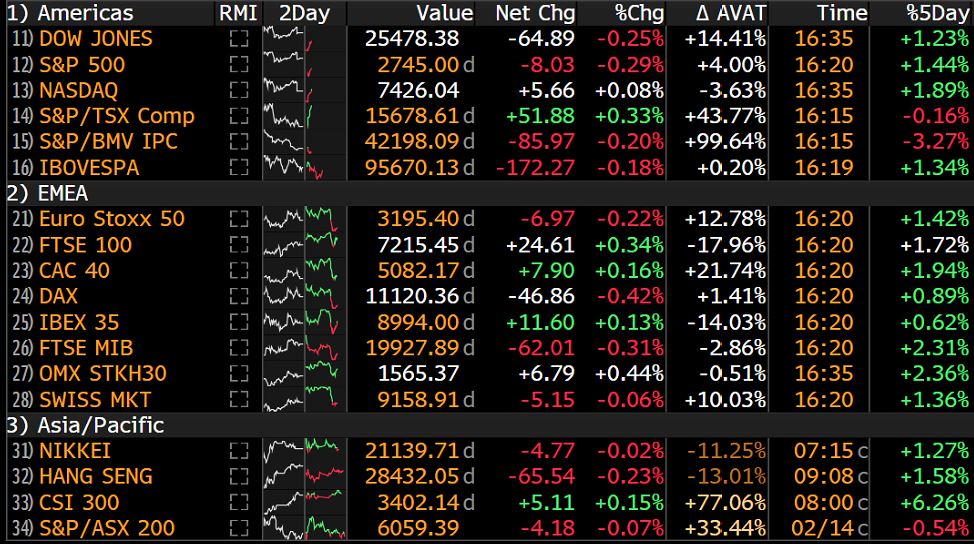Image resolution: width=974 pixels, height=544 pixels.
Task: Open the HANG SENG 2Day sparkline chart
Action: (304, 476)
